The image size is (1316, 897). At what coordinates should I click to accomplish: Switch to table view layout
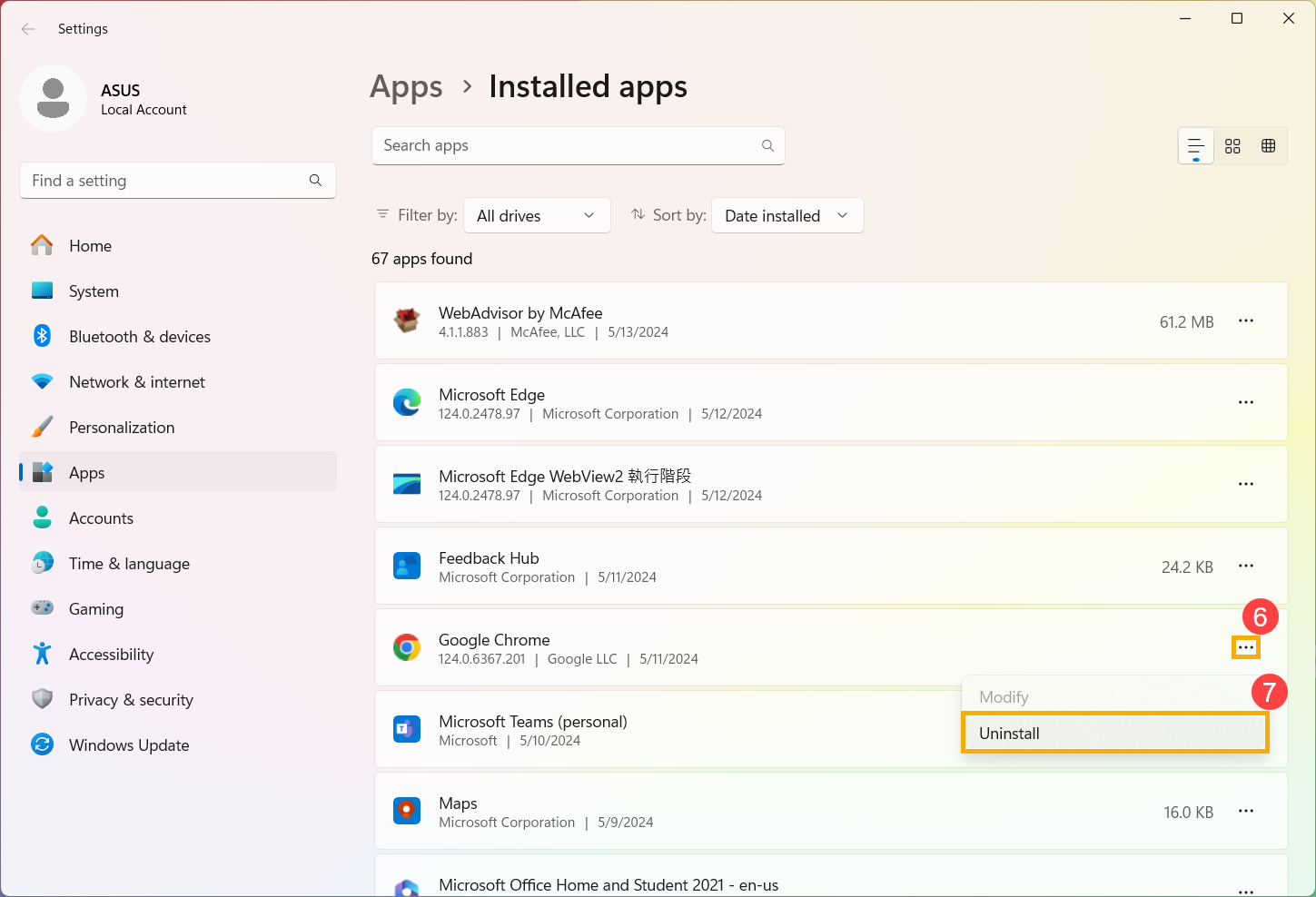(x=1269, y=146)
